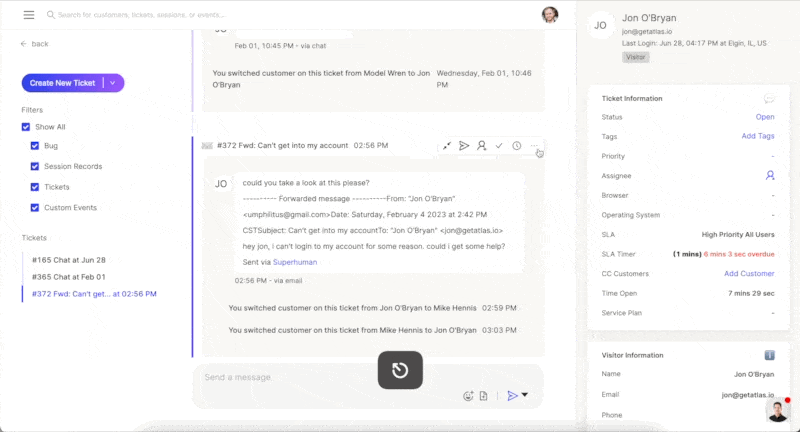Click the email envelope icon of ticket #372
Image resolution: width=800 pixels, height=432 pixels.
[207, 146]
